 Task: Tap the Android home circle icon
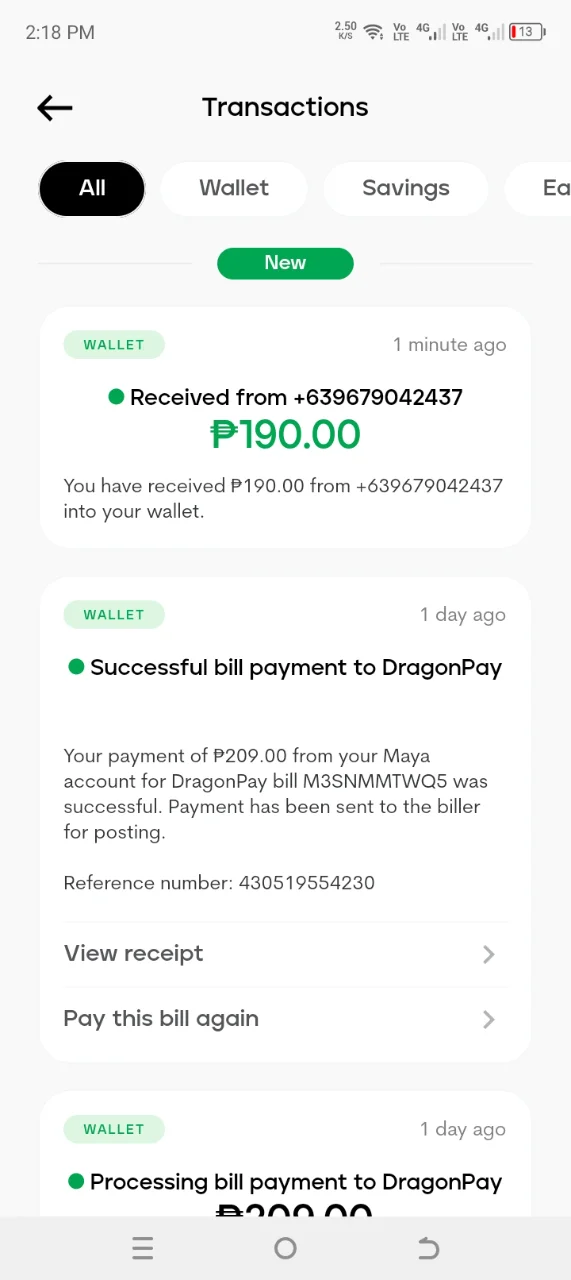[x=285, y=1248]
